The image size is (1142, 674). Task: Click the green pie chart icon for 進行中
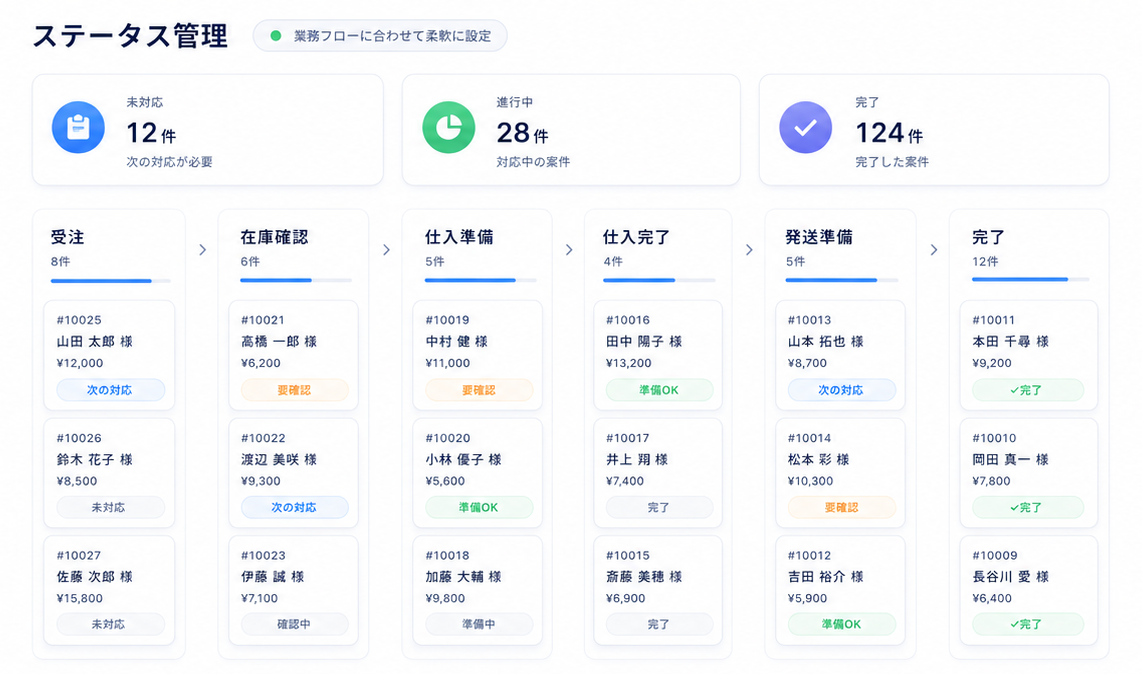[x=449, y=128]
